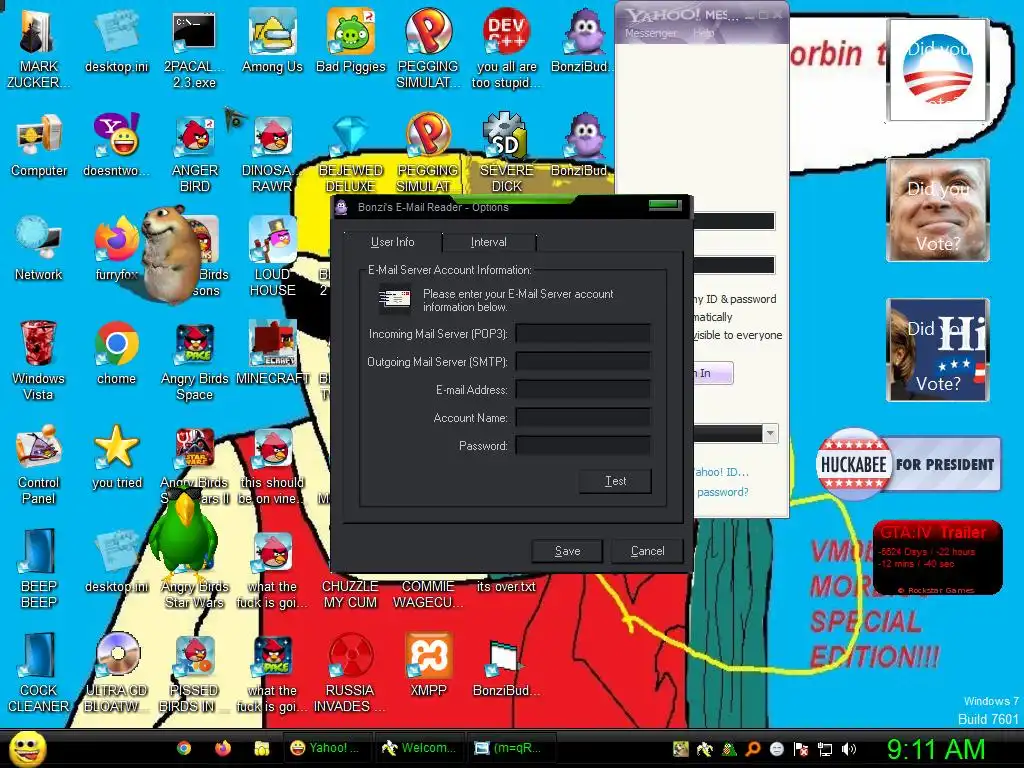Image resolution: width=1024 pixels, height=768 pixels.
Task: Open the Network desktop icon
Action: click(x=39, y=249)
